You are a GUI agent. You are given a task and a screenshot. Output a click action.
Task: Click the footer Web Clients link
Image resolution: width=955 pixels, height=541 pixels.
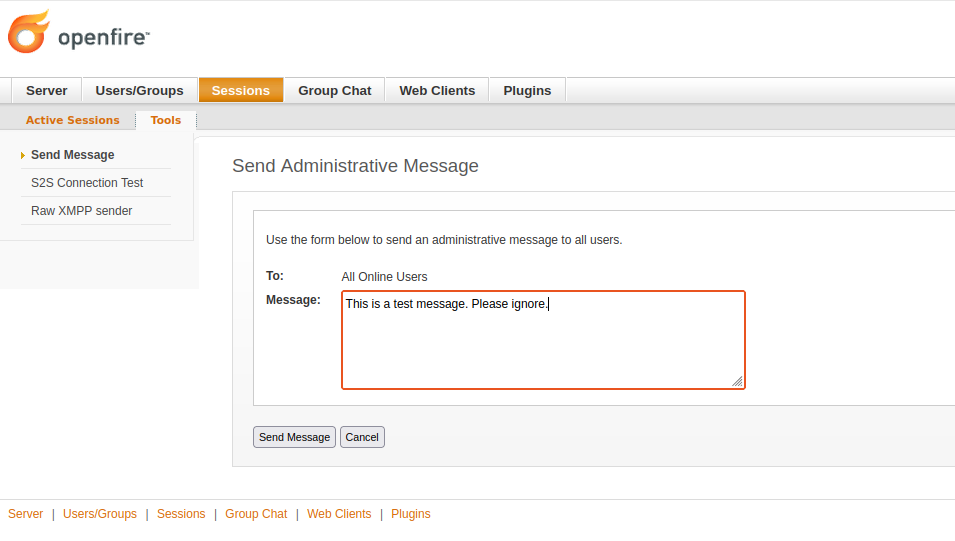coord(339,514)
